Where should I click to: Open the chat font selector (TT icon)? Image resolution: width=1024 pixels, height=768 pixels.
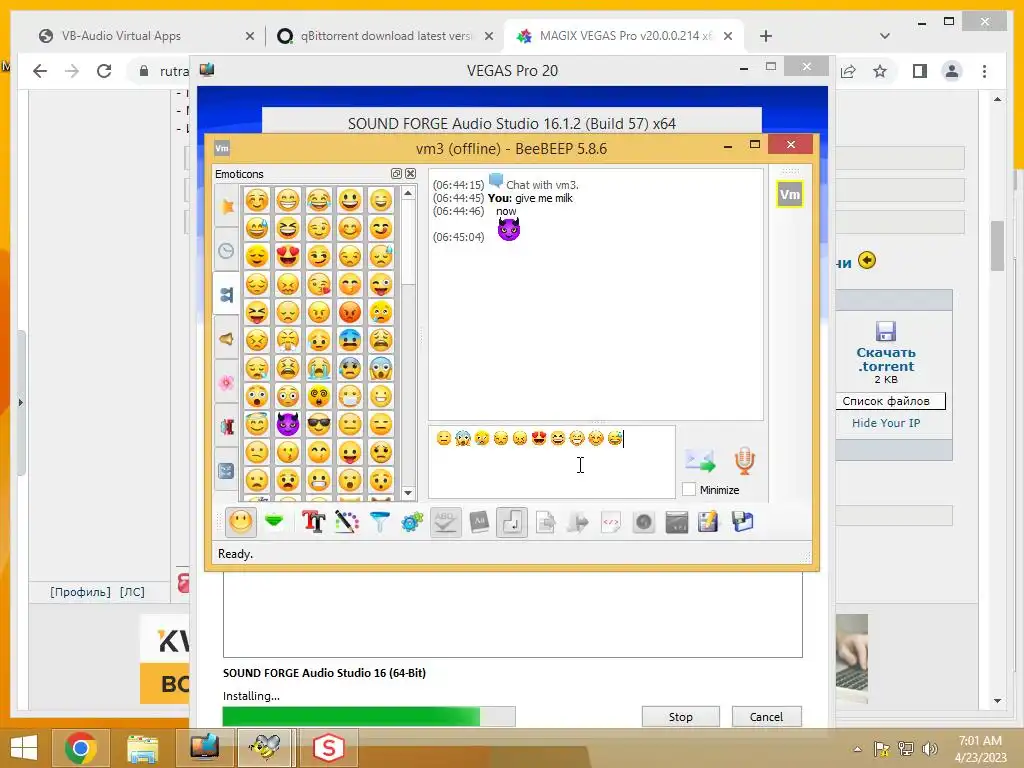(313, 522)
